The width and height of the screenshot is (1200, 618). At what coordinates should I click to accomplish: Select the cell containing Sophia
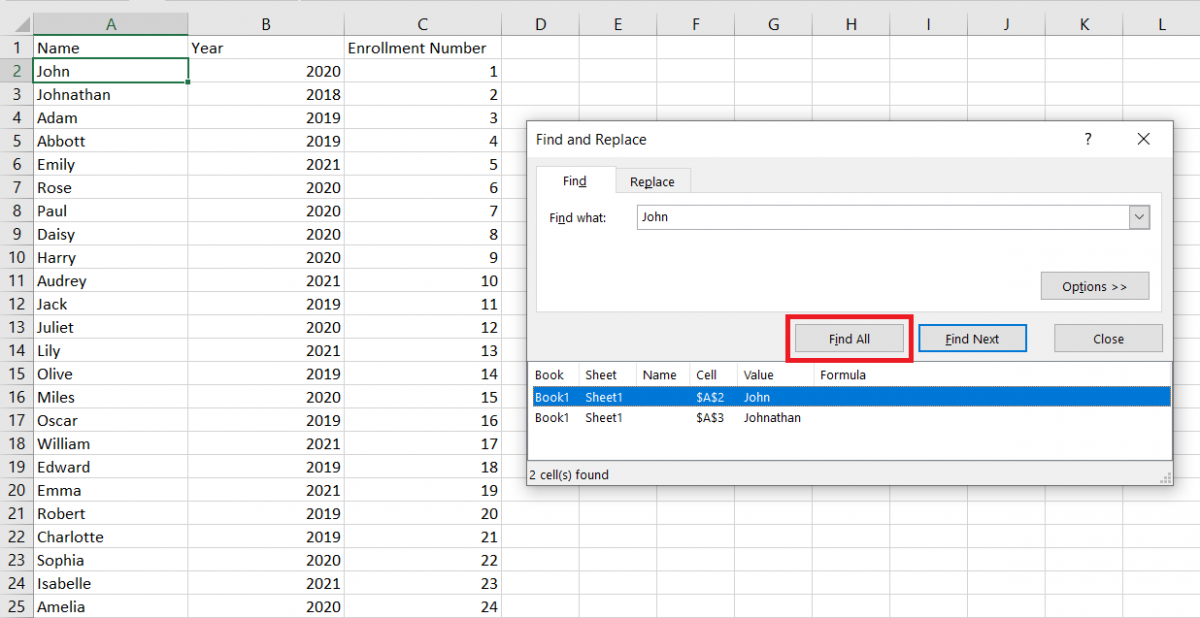click(111, 561)
